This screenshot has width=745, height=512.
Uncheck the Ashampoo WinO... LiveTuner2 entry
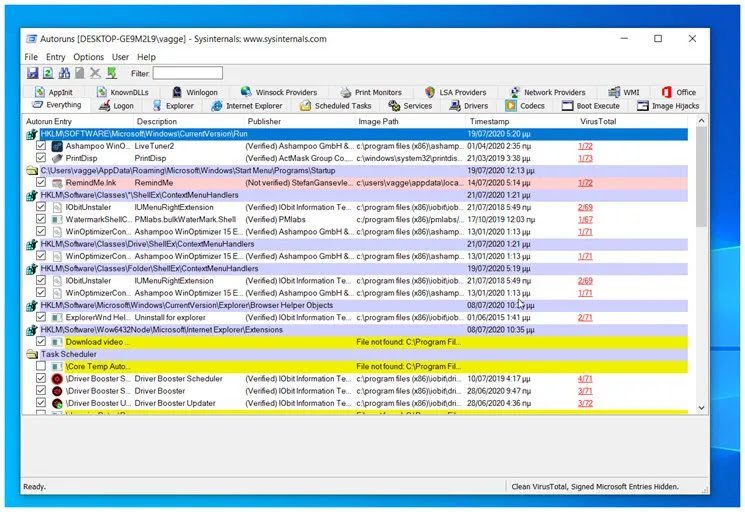(x=41, y=146)
